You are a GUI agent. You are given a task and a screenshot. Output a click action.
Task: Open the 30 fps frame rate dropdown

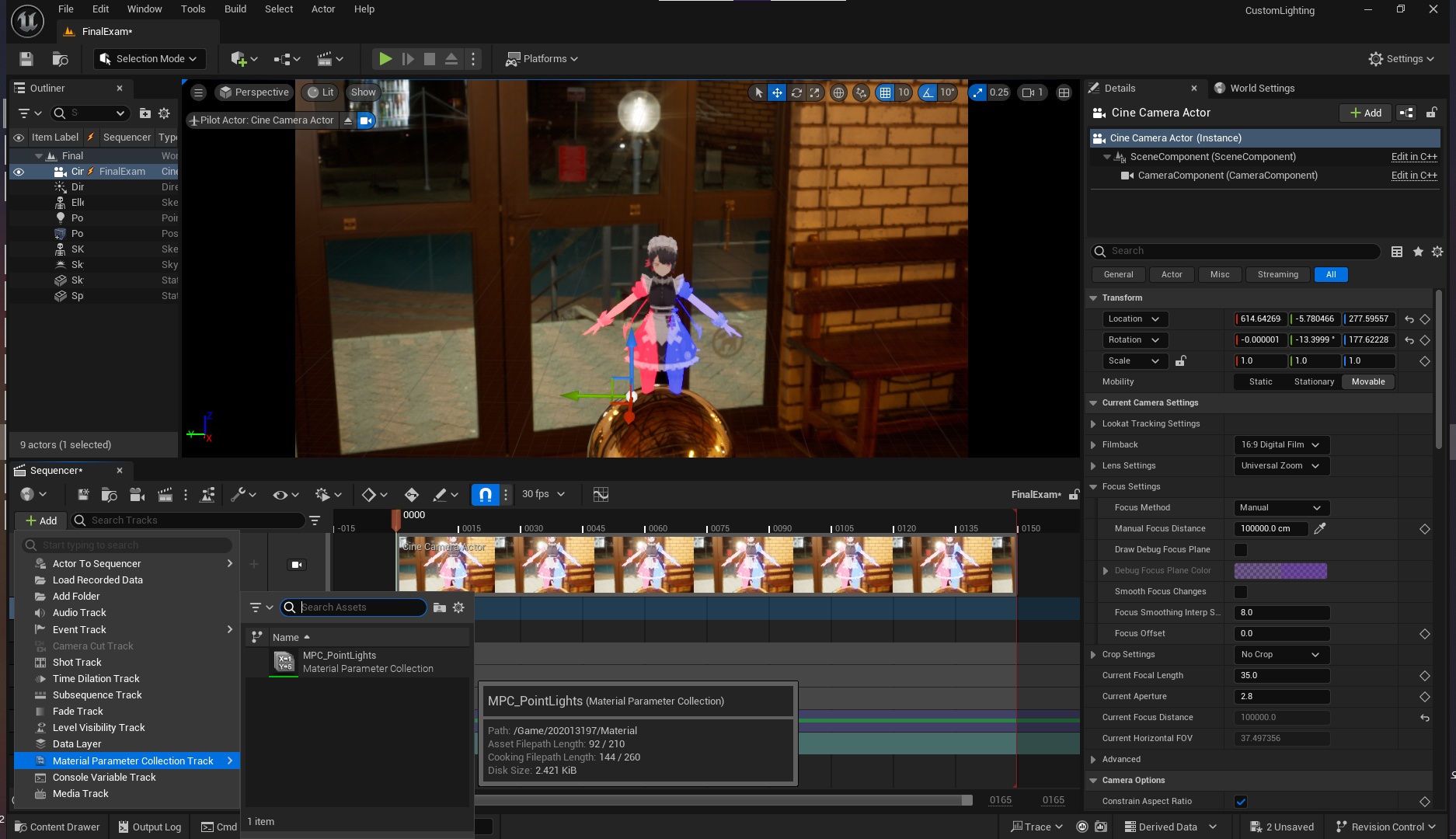point(543,494)
